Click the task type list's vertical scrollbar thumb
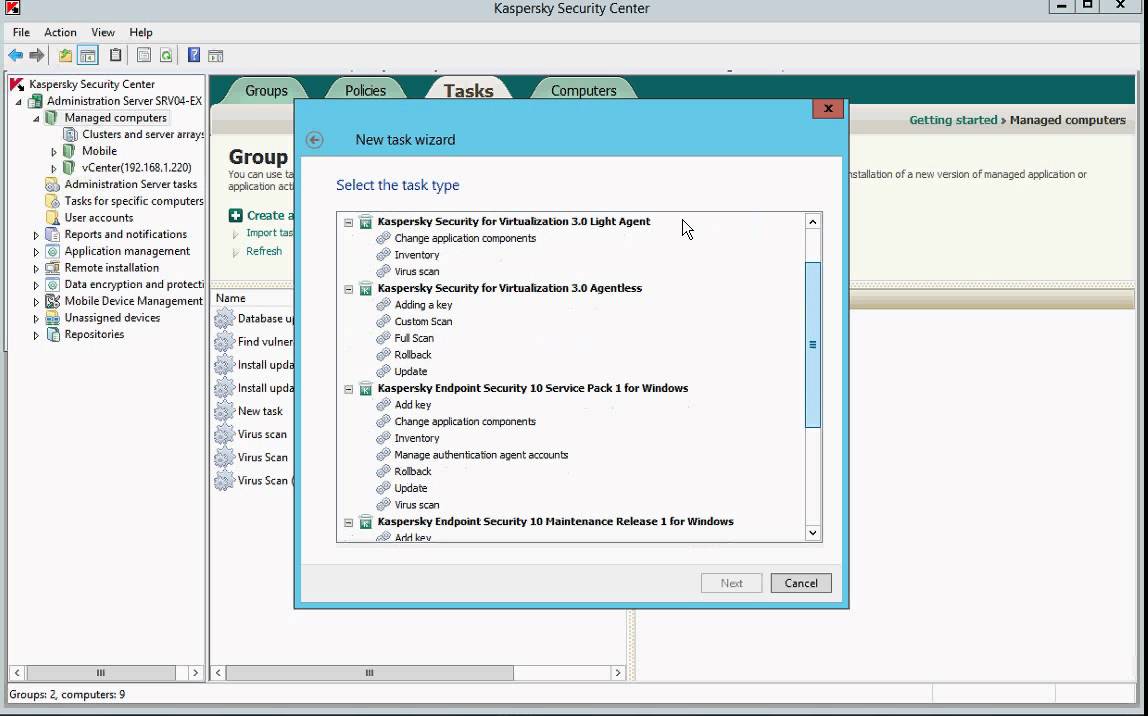This screenshot has height=716, width=1148. (813, 345)
